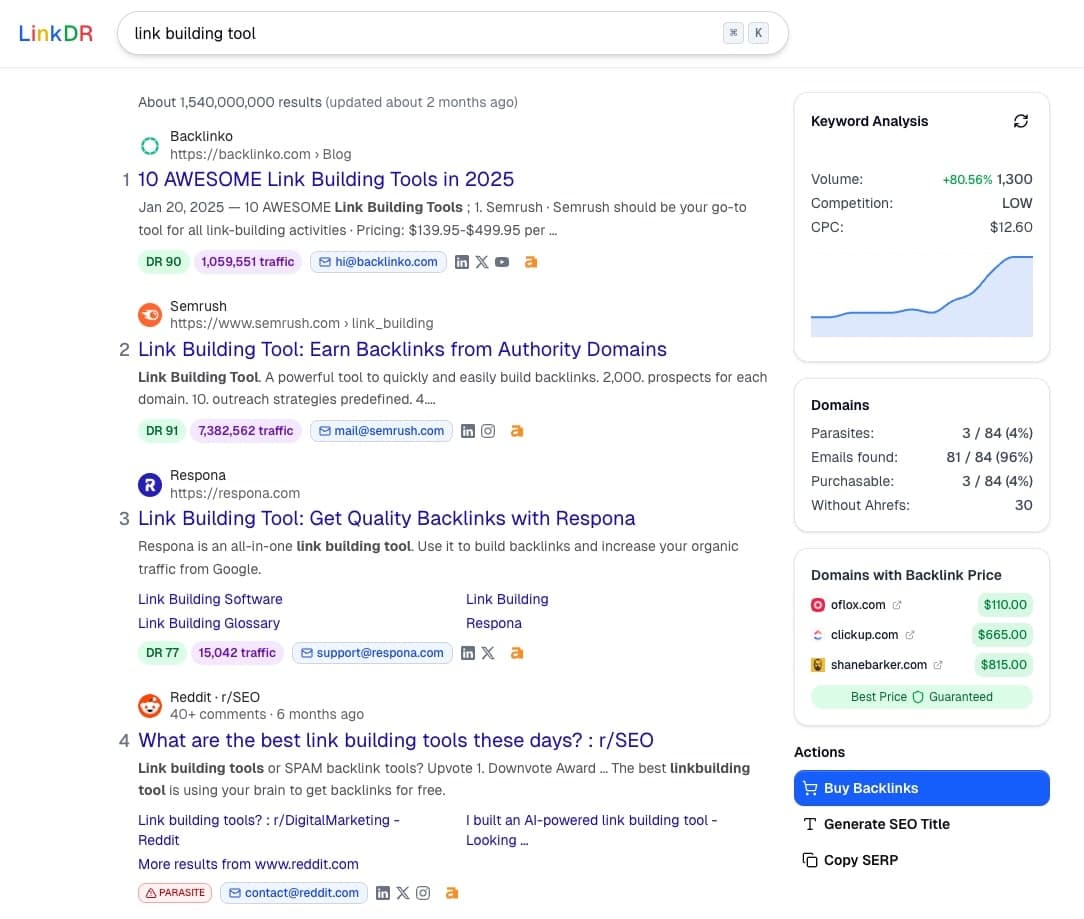
Task: Click the Ahrefs icon on the Reddit result
Action: 452,893
